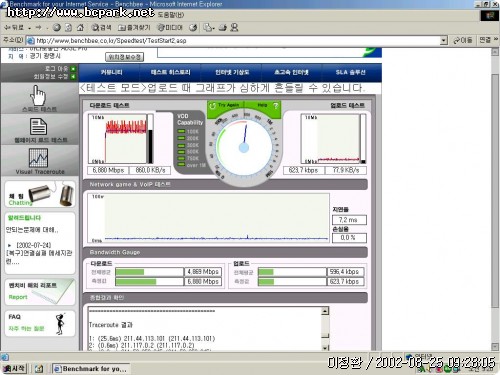Screen dimensions: 500x375
Task: Open the Visual Traceroute chart icon
Action: (x=39, y=158)
